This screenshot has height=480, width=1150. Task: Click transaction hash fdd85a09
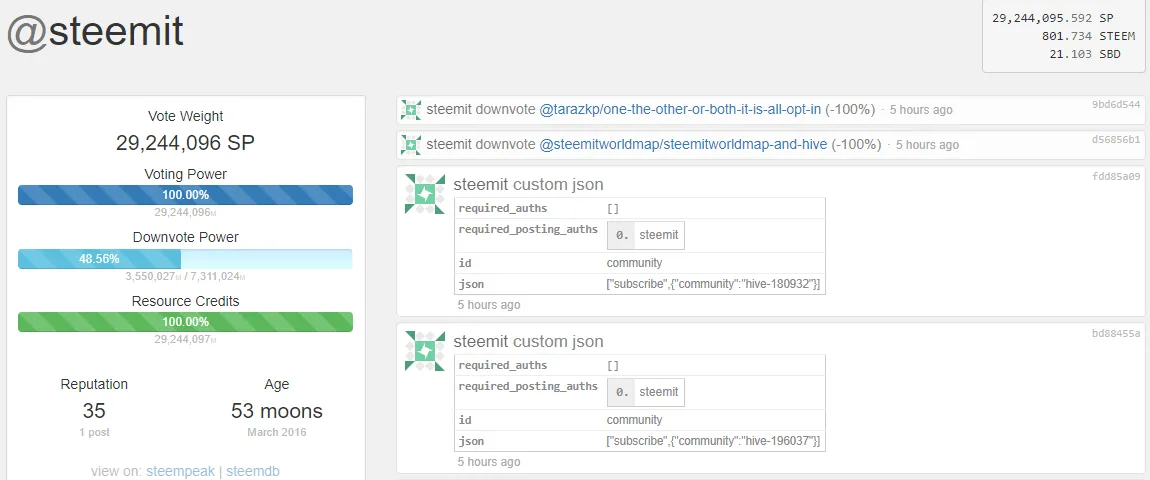[x=1116, y=176]
